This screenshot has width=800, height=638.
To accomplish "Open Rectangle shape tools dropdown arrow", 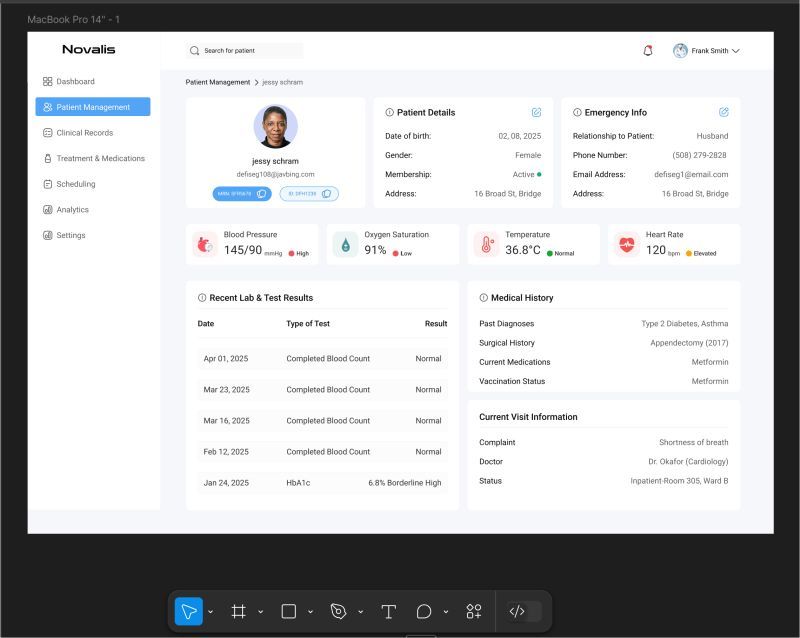I will pyautogui.click(x=310, y=611).
